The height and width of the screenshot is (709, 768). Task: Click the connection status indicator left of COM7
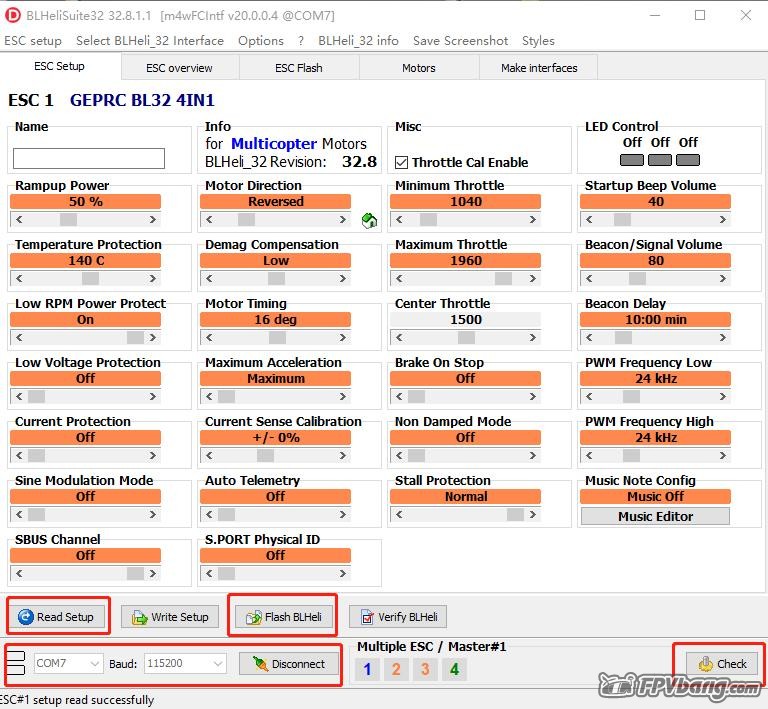pyautogui.click(x=15, y=663)
